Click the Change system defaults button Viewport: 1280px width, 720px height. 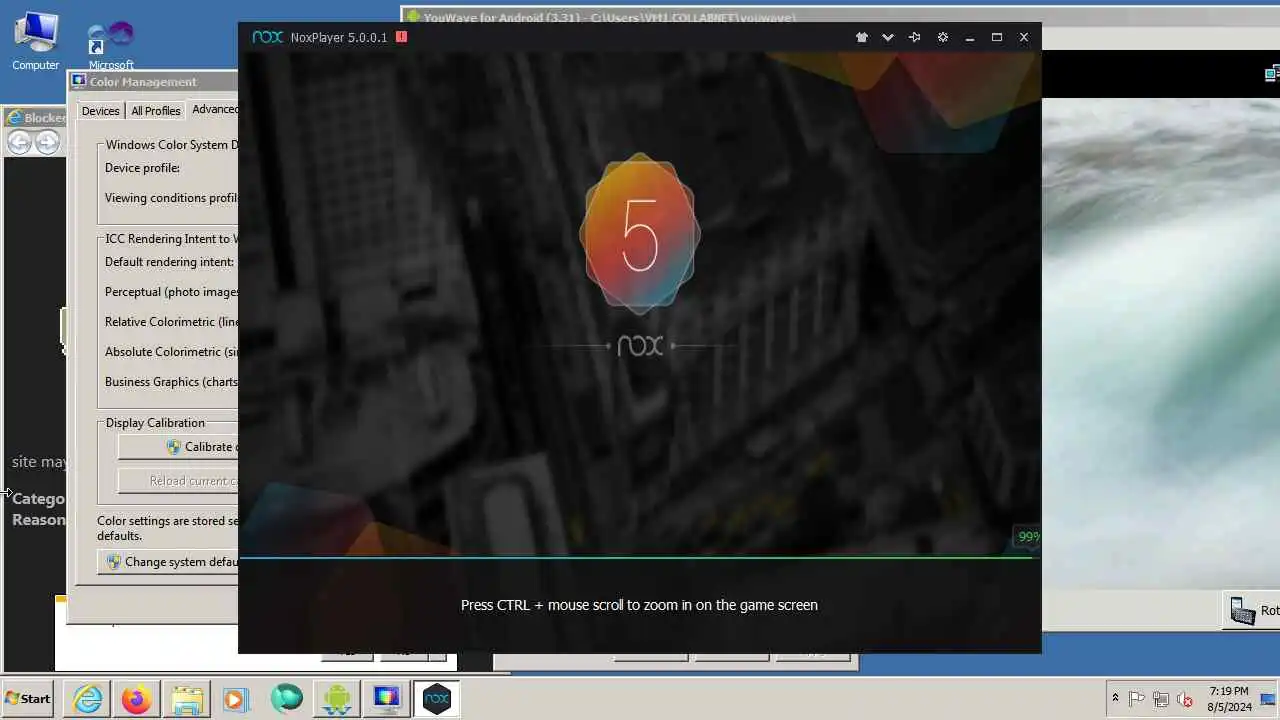pyautogui.click(x=168, y=562)
